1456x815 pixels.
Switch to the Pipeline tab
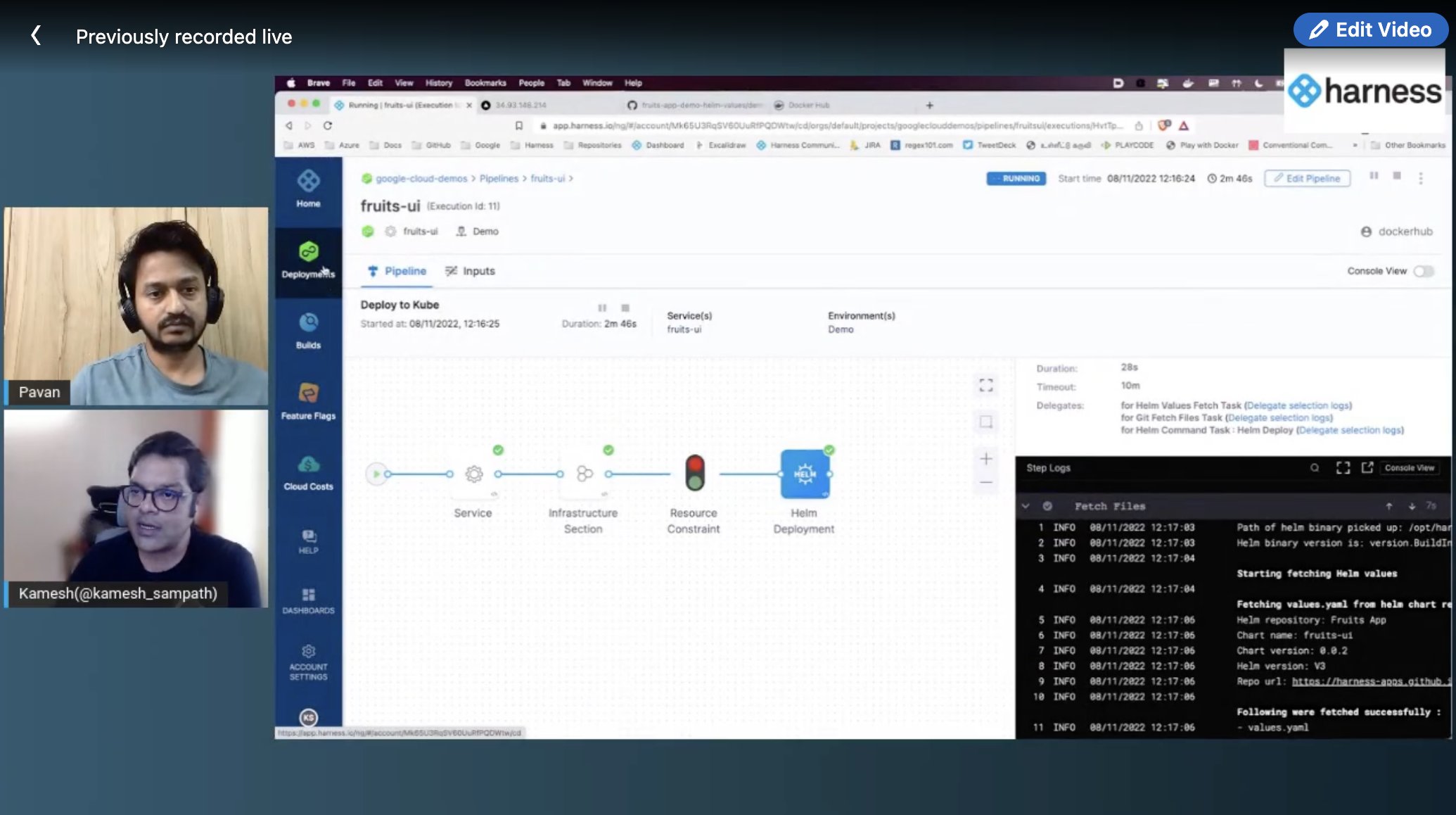point(397,271)
